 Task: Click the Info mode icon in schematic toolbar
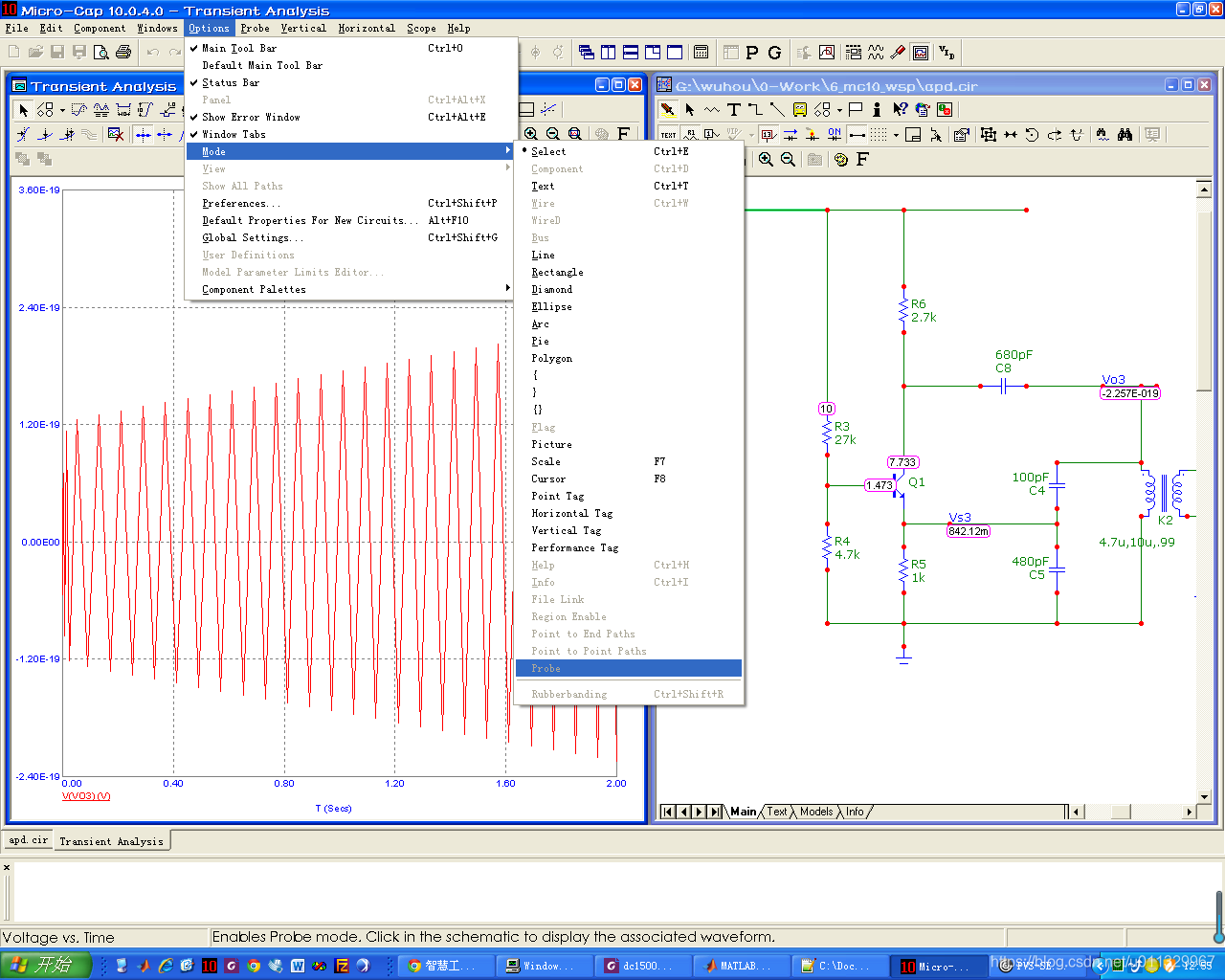[877, 109]
